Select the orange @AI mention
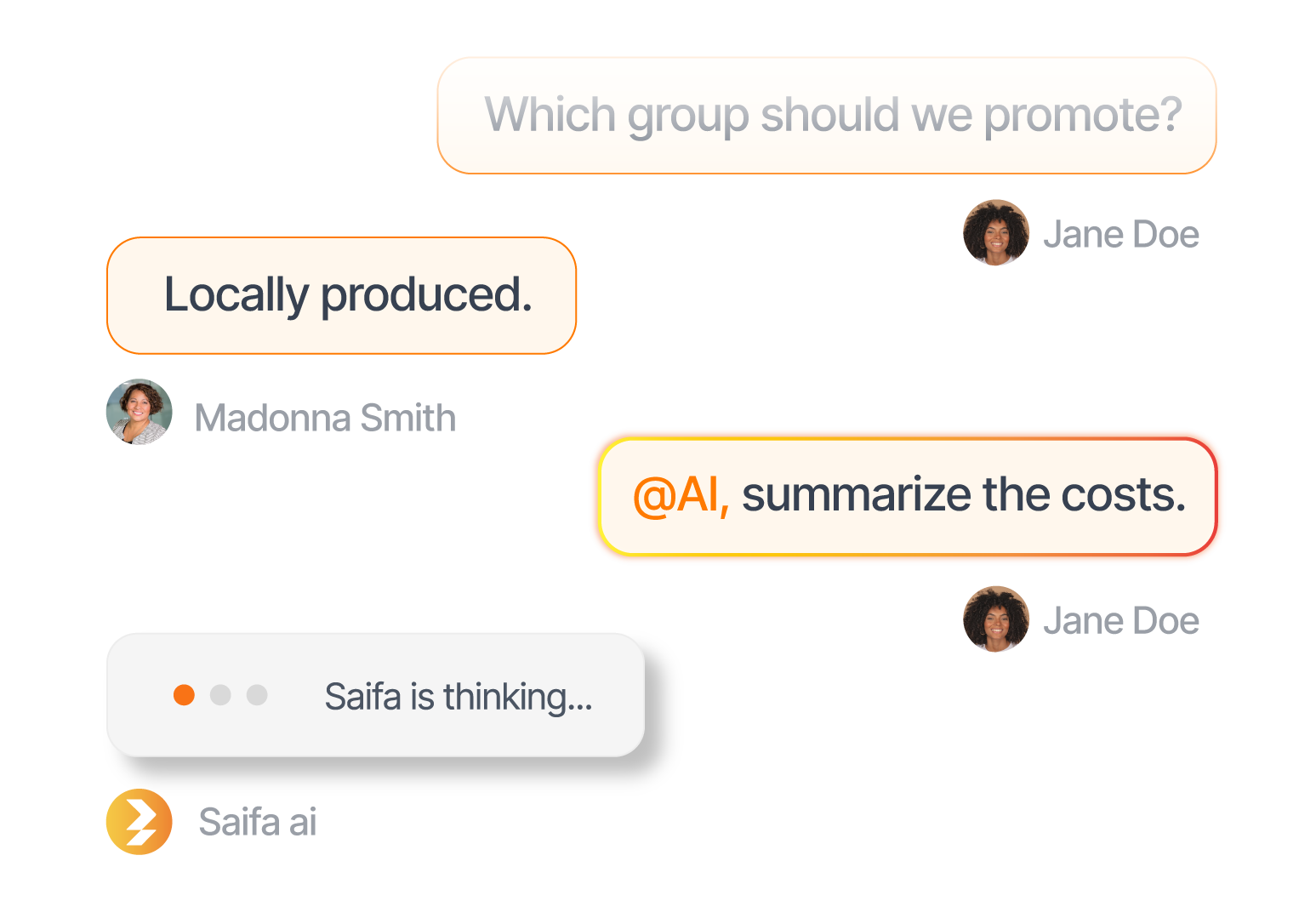Screen dimensions: 1316x901 pos(681,495)
